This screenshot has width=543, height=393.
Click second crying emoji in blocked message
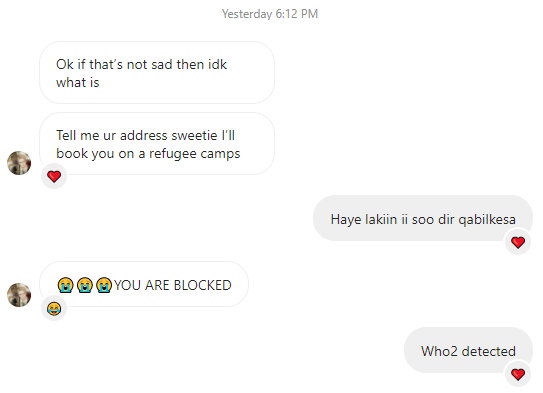coord(85,285)
